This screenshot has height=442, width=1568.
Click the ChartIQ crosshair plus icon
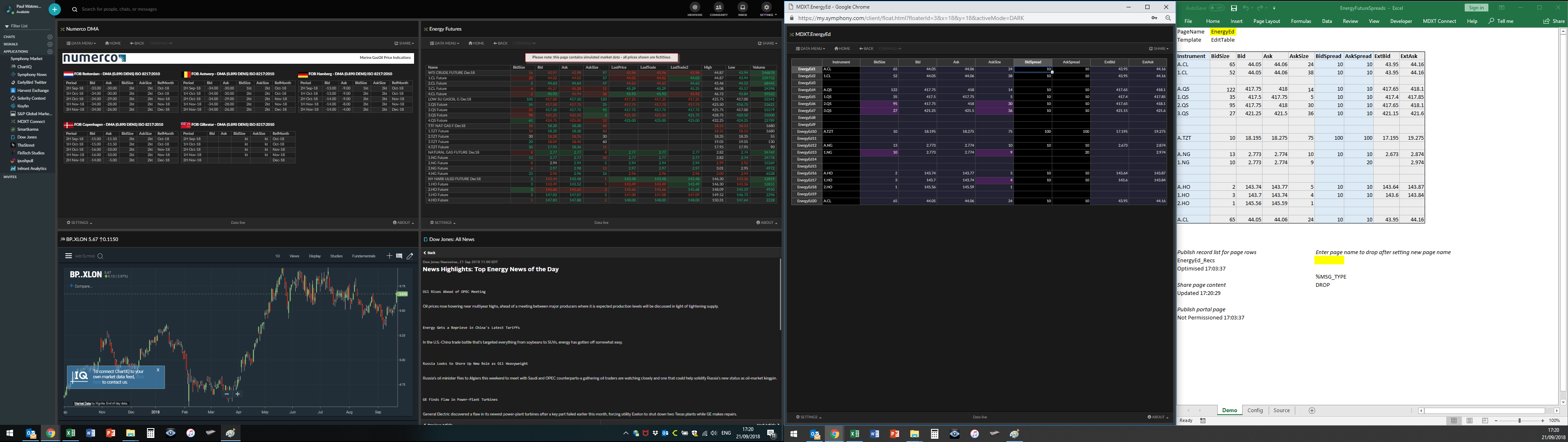[x=389, y=256]
